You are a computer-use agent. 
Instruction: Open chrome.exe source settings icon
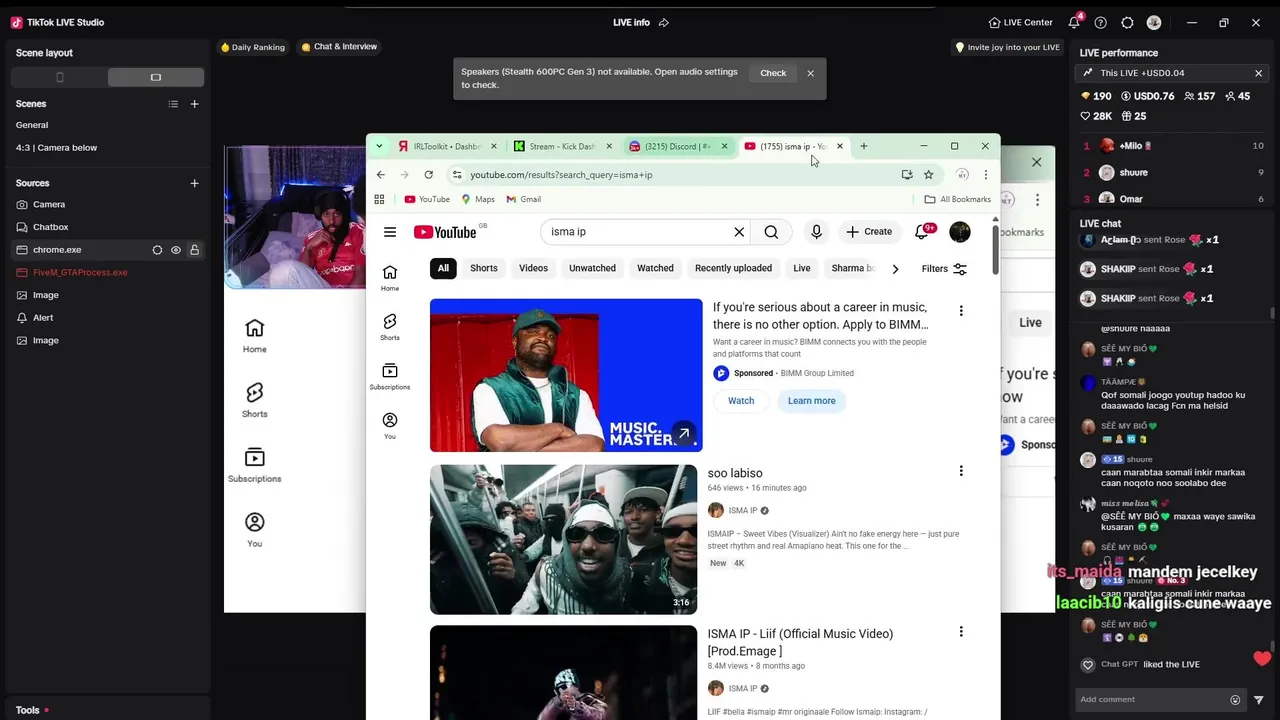pyautogui.click(x=157, y=250)
